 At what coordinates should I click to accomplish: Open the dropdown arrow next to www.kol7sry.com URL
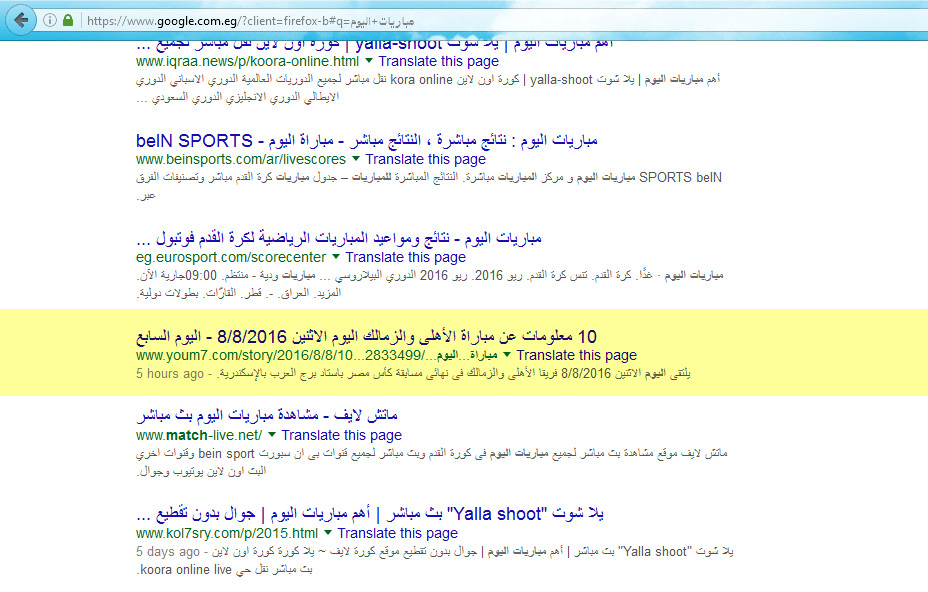(x=328, y=532)
